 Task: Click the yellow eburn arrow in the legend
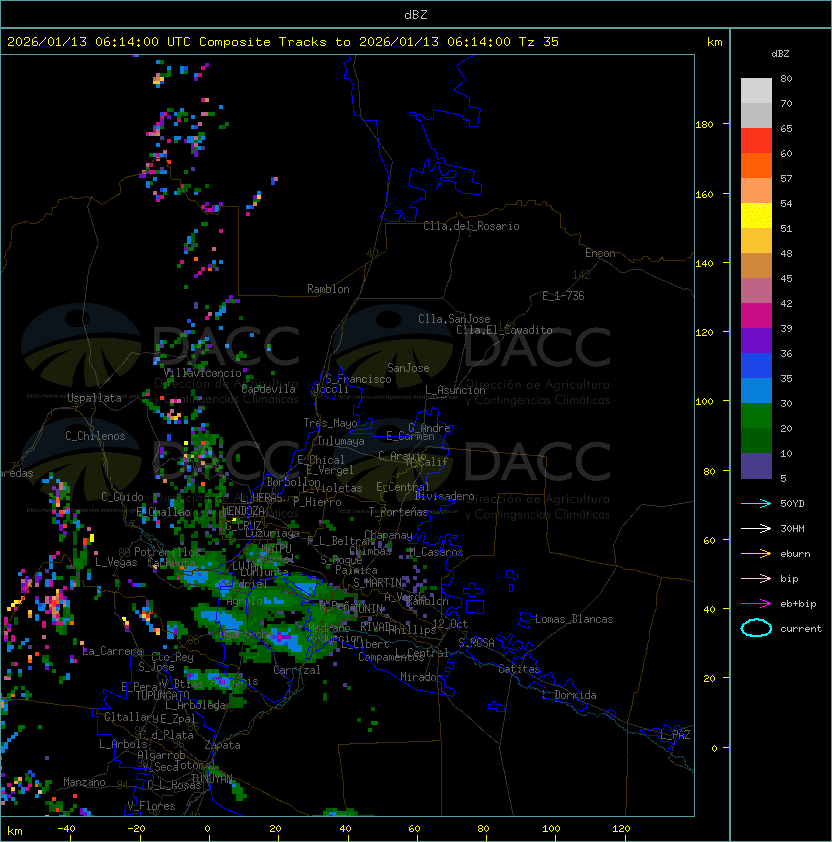coord(756,554)
